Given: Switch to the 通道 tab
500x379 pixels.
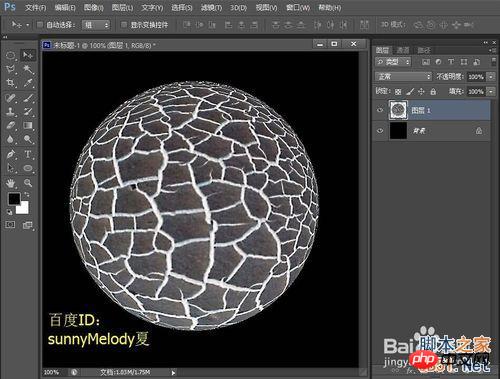Looking at the screenshot, I should coord(403,50).
